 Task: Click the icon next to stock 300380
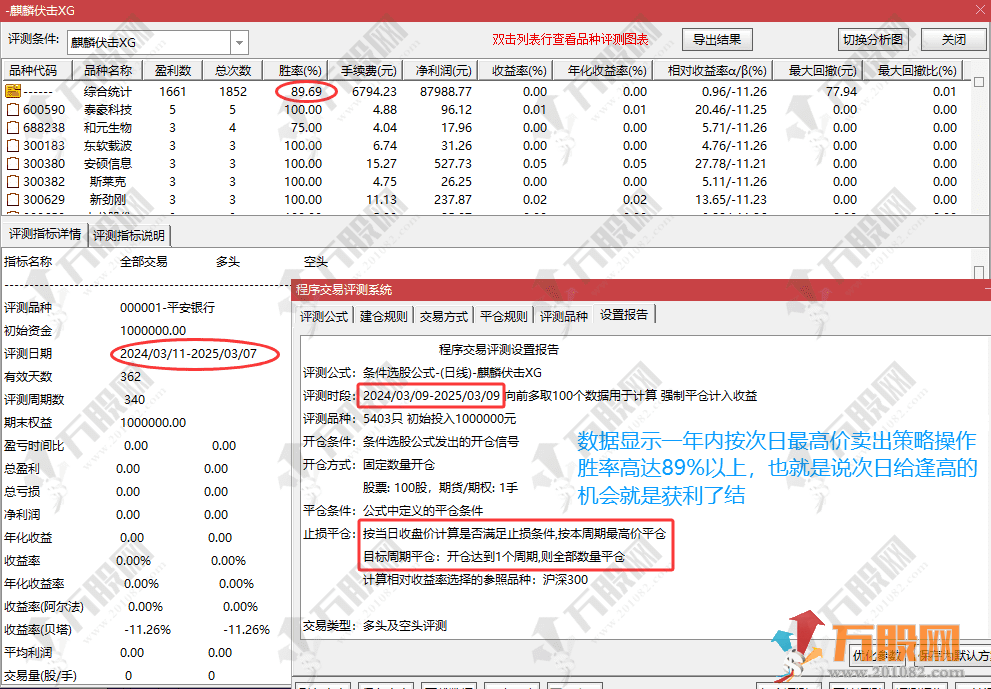13,163
